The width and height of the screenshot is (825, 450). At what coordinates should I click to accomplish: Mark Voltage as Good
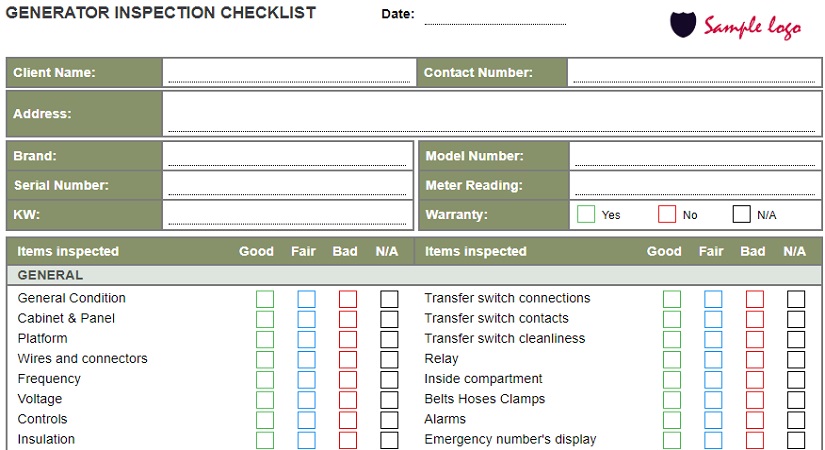click(x=265, y=400)
